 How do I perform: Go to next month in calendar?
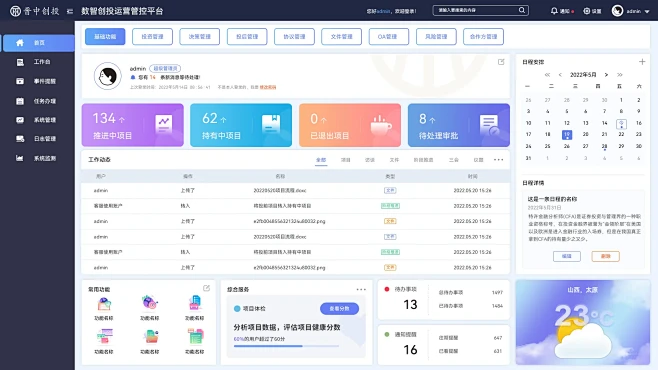(x=606, y=75)
